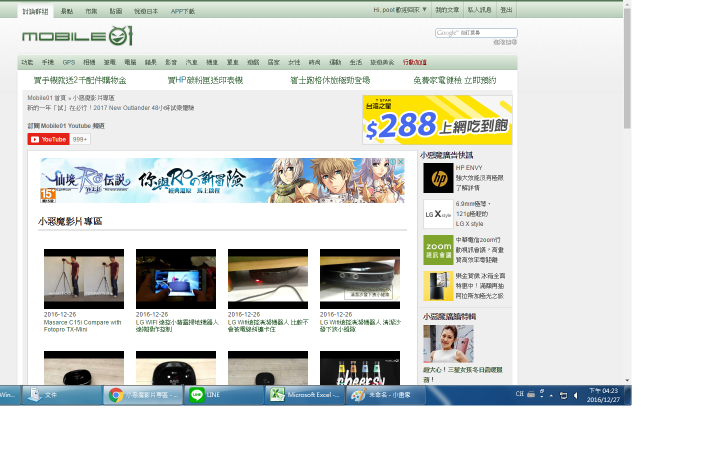Screen dimensions: 720x450
Task: Open the GPS category menu
Action: pos(69,62)
